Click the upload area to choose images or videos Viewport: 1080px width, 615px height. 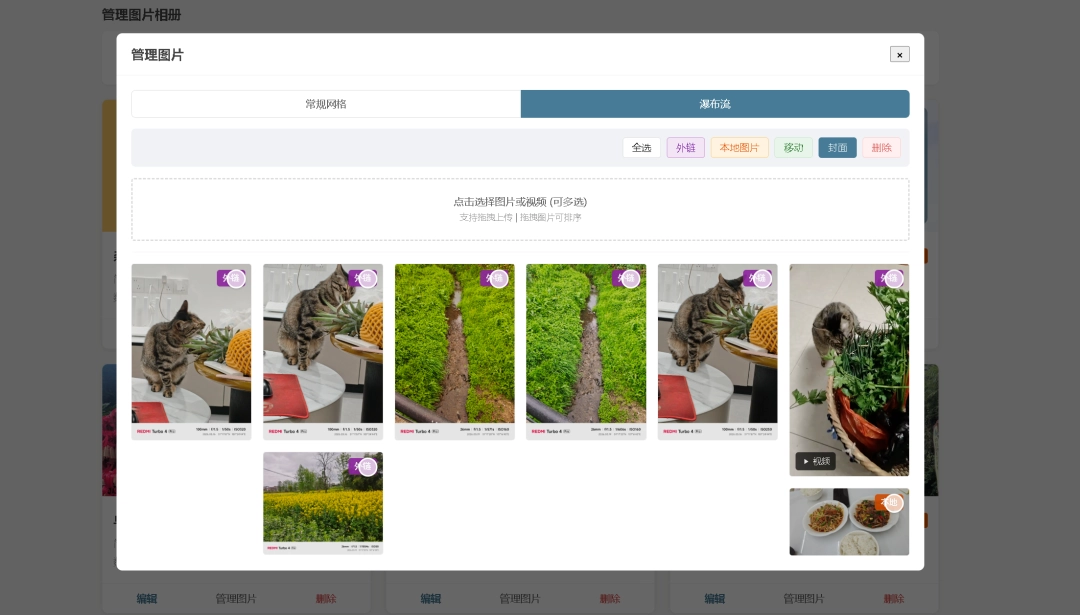pos(520,209)
